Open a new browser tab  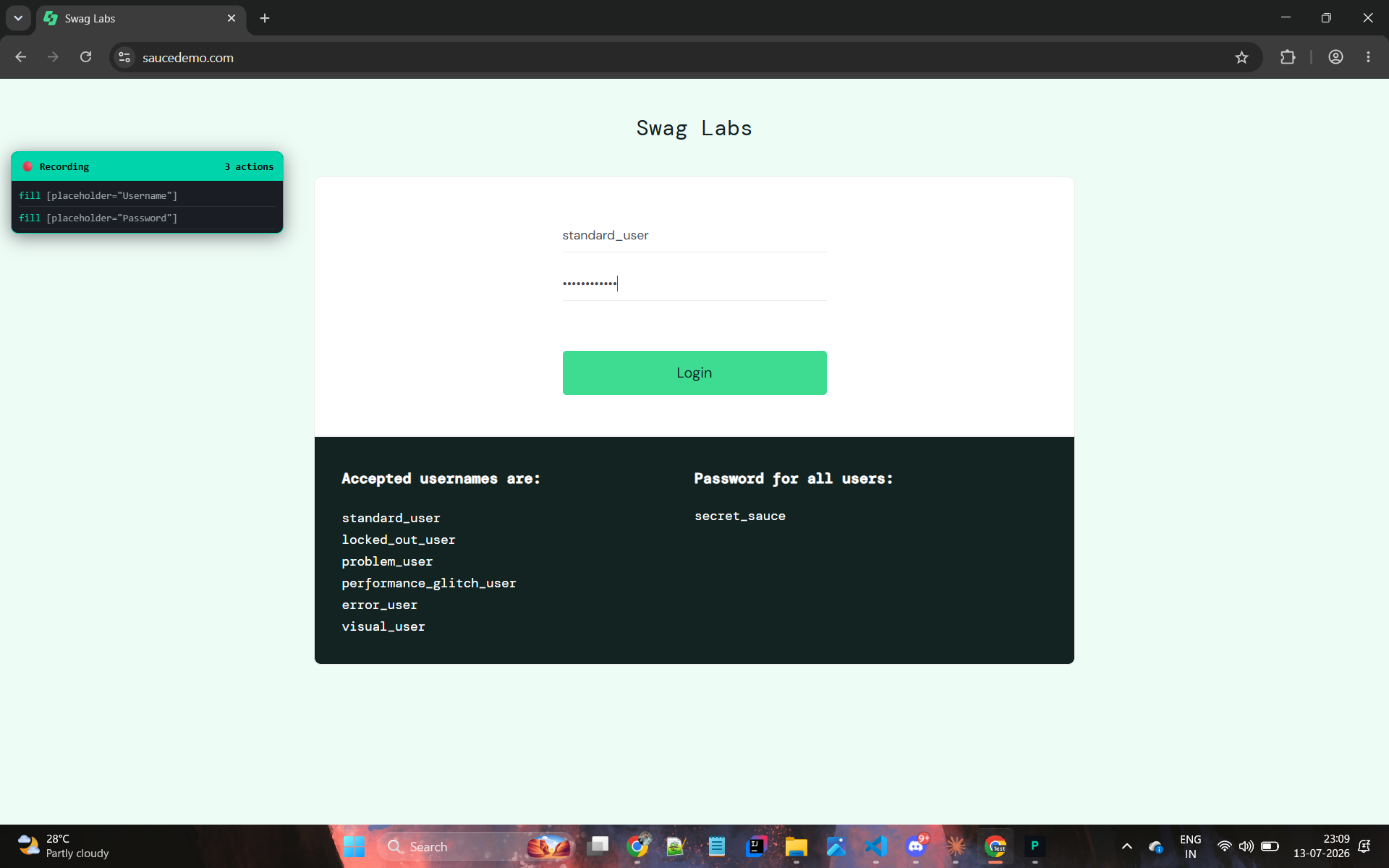(265, 18)
